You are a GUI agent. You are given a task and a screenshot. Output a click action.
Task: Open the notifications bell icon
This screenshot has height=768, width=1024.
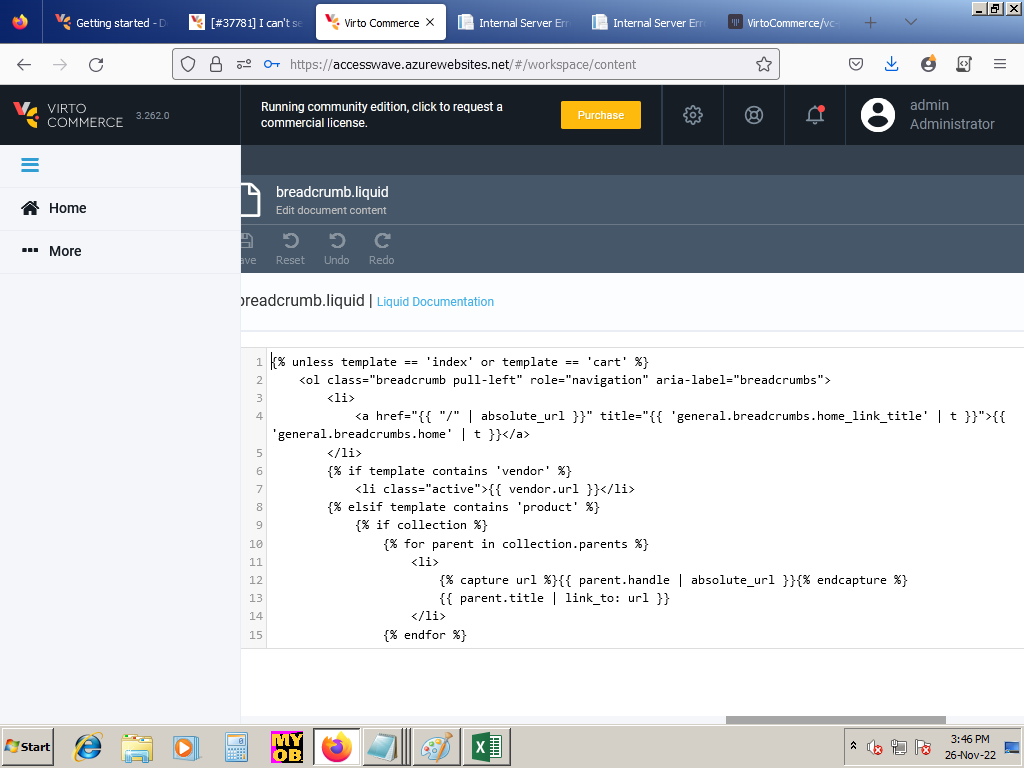(815, 115)
